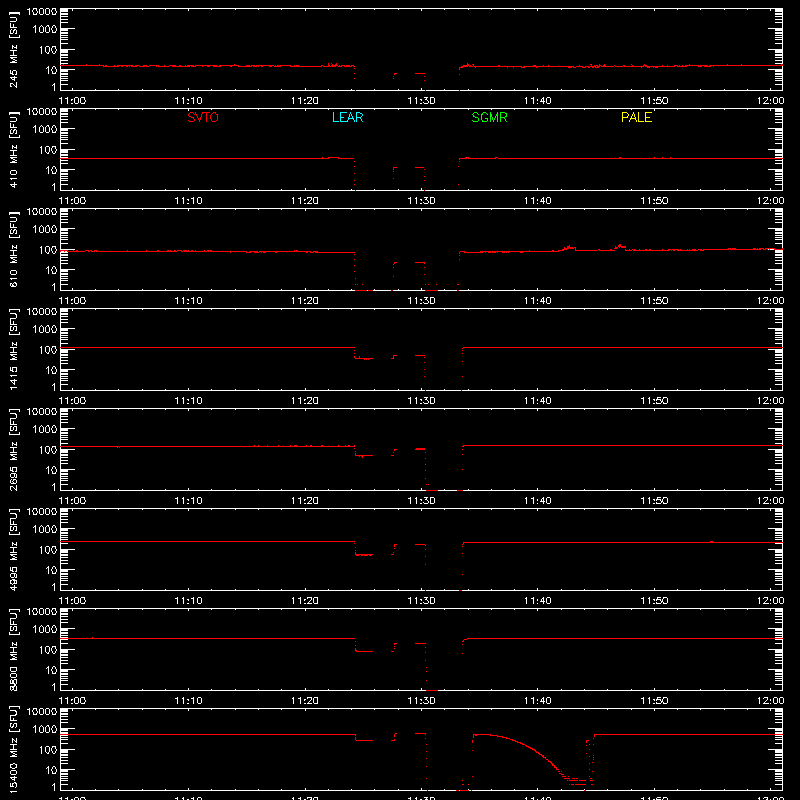Click 11:30 time label of the 610 MHz panel
Image resolution: width=800 pixels, height=800 pixels.
tap(421, 301)
